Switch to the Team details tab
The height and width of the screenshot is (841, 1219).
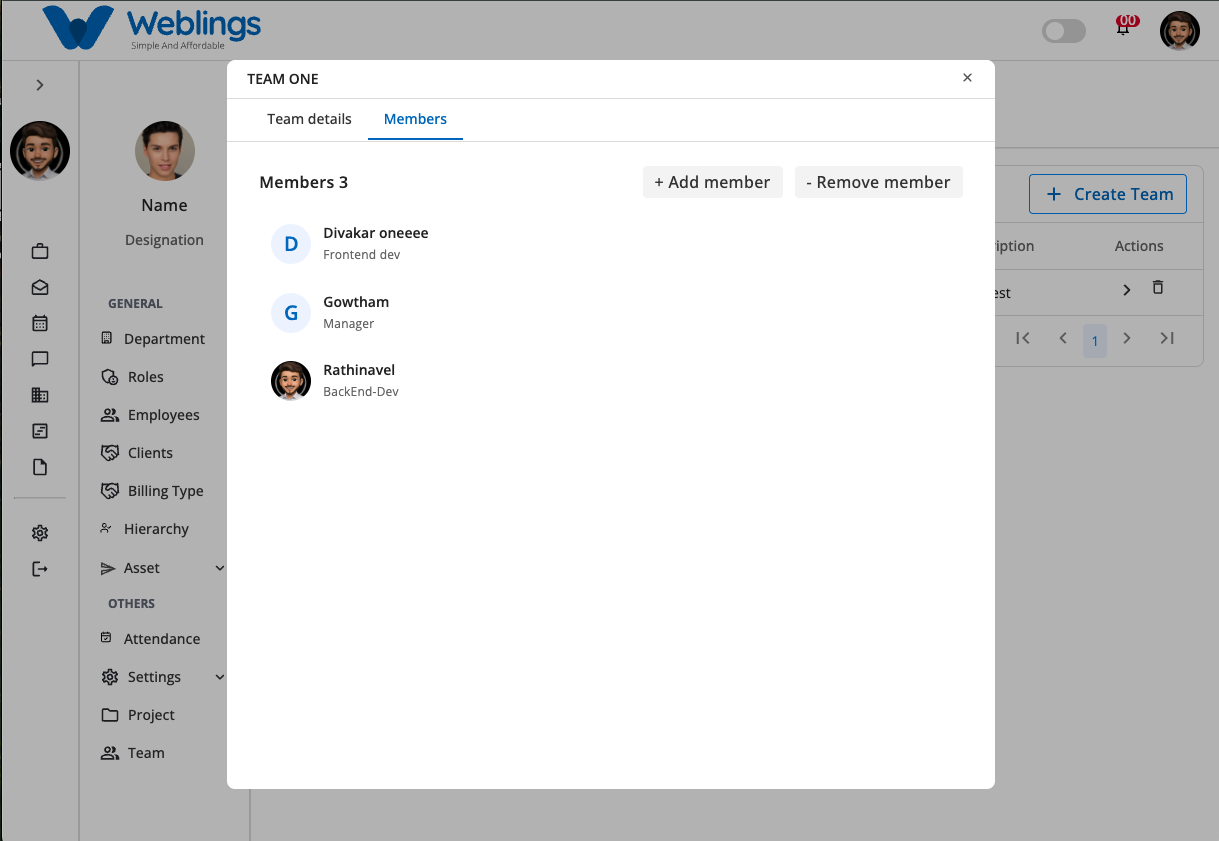(309, 119)
